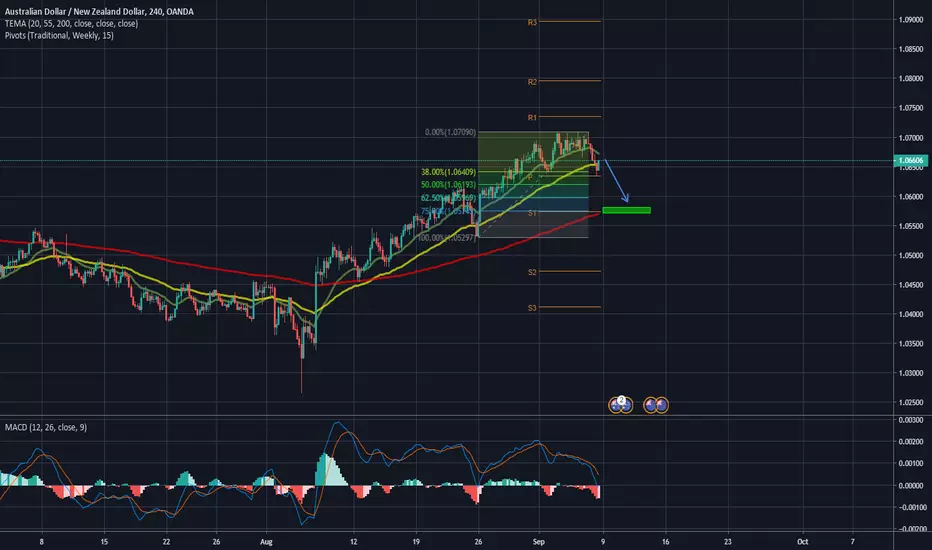The height and width of the screenshot is (550, 932).
Task: Click the 1.08000 price axis value
Action: click(x=911, y=78)
